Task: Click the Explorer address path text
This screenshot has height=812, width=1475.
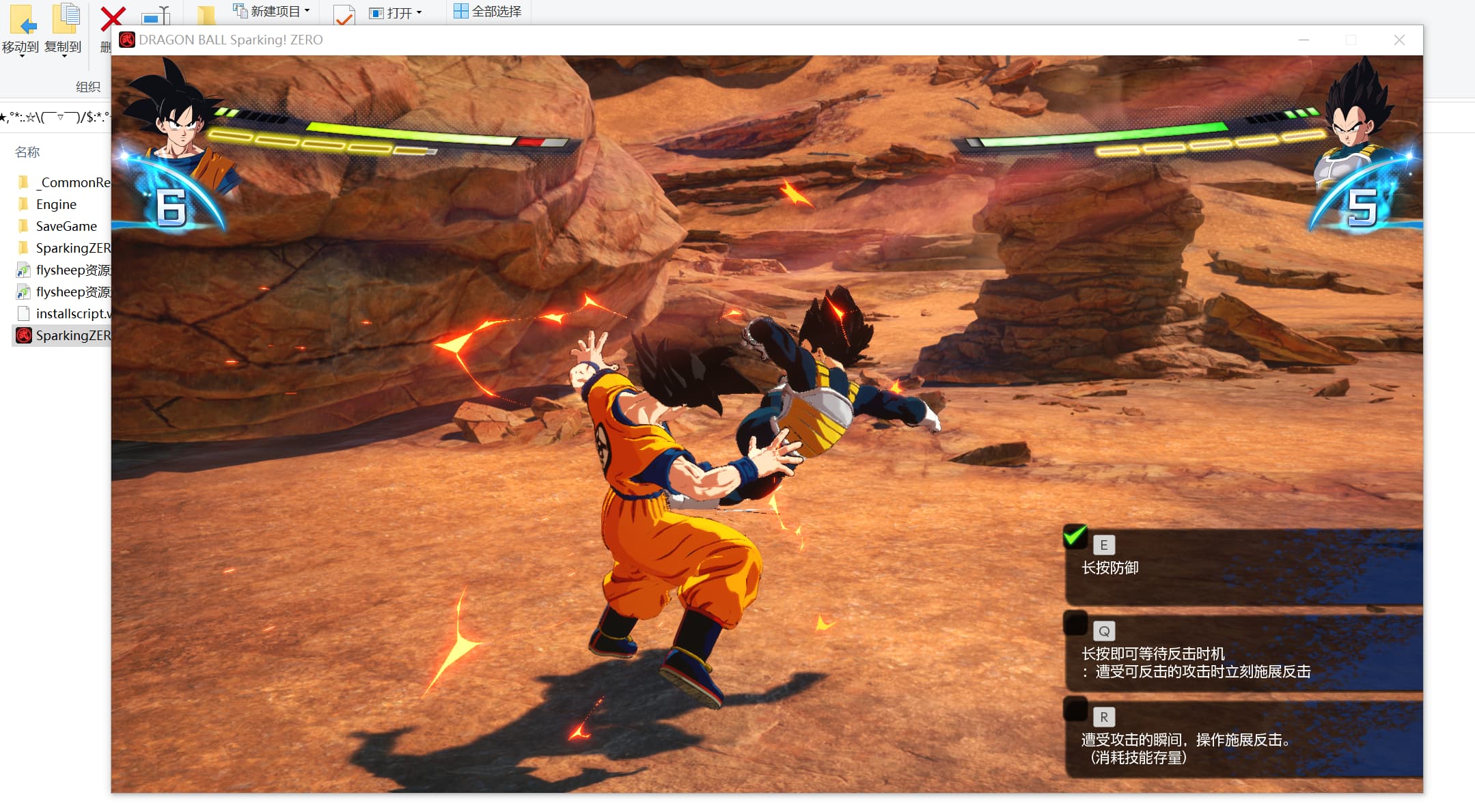Action: [x=55, y=117]
